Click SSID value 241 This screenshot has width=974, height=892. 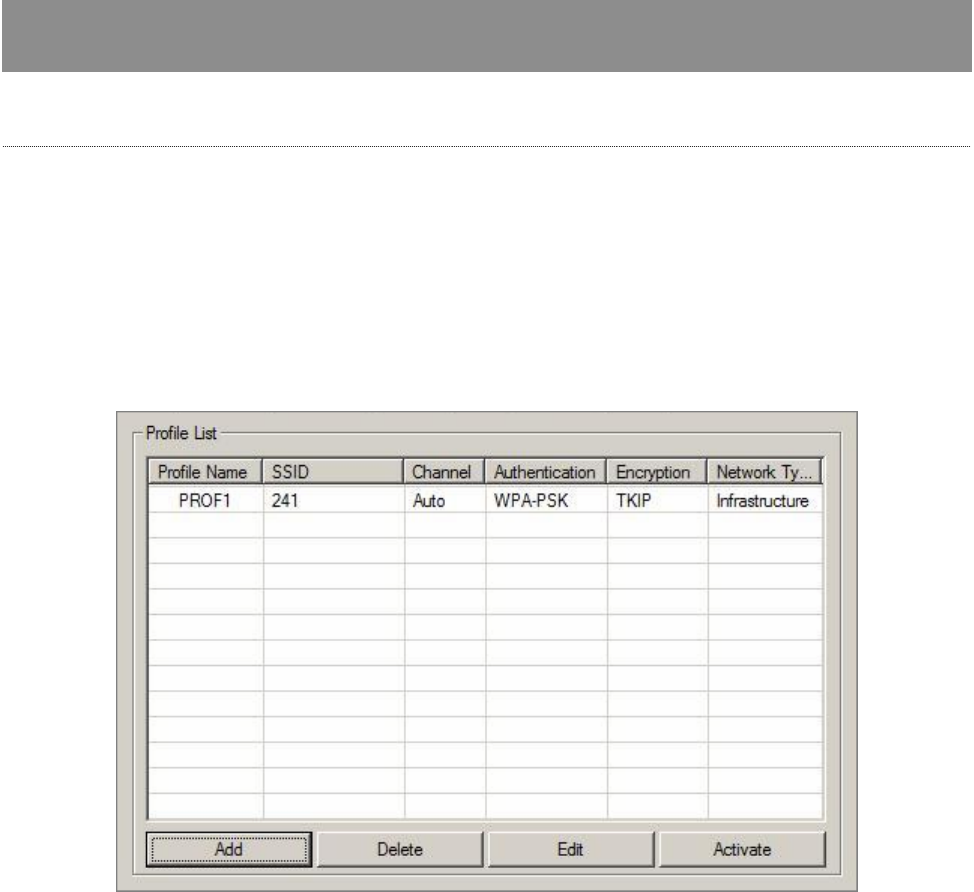coord(285,501)
